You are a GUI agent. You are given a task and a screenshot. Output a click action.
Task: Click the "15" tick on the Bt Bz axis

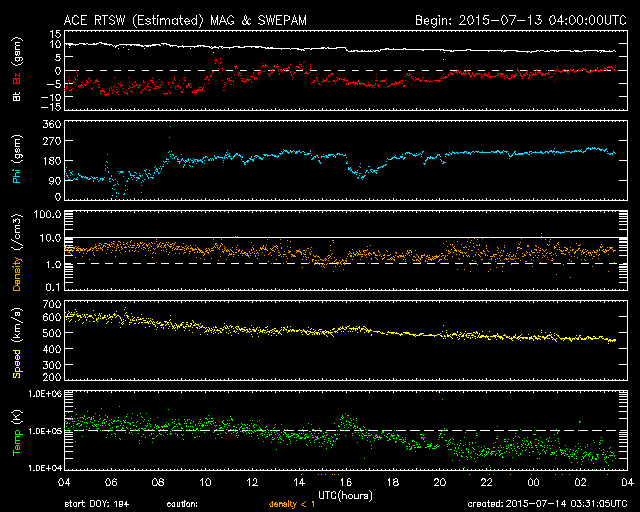[x=56, y=34]
